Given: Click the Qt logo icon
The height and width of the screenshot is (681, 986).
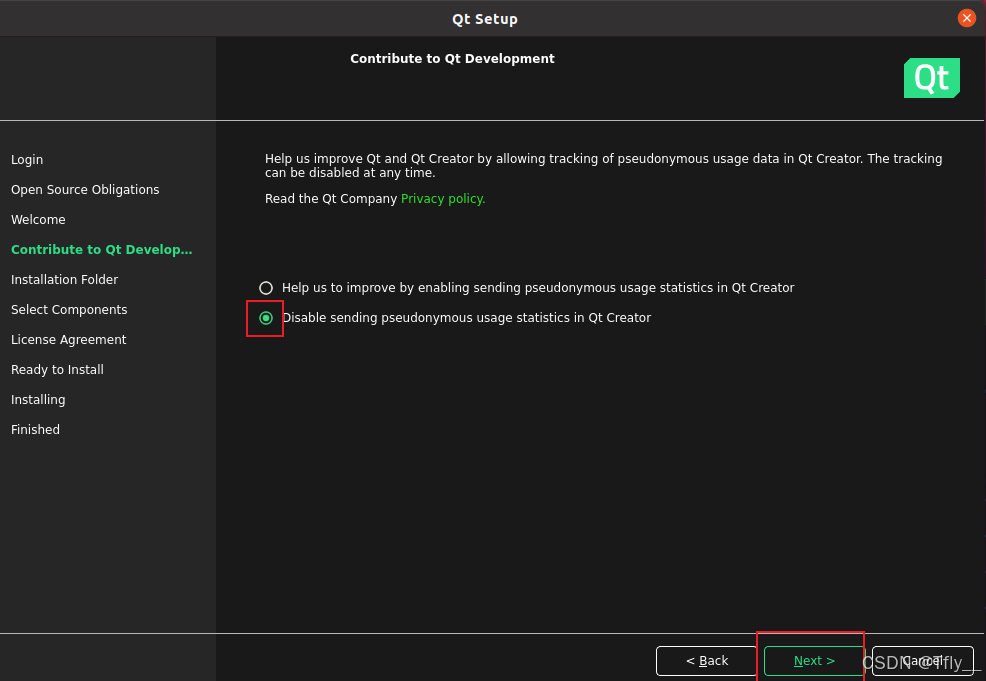Looking at the screenshot, I should point(931,78).
